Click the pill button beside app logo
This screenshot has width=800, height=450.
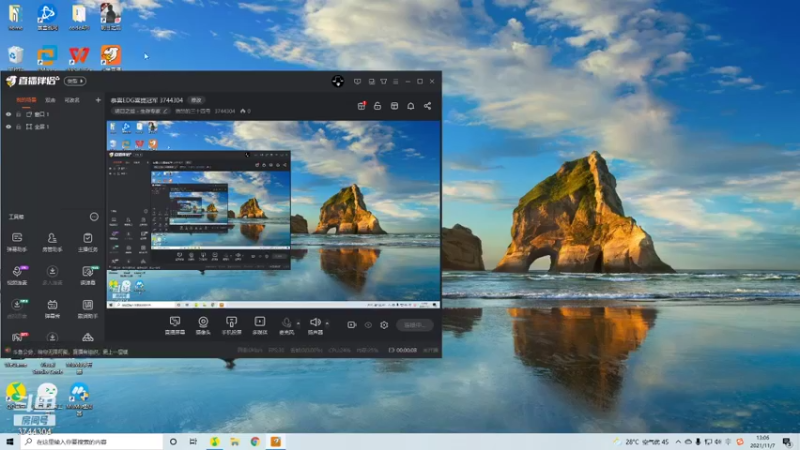pyautogui.click(x=75, y=81)
